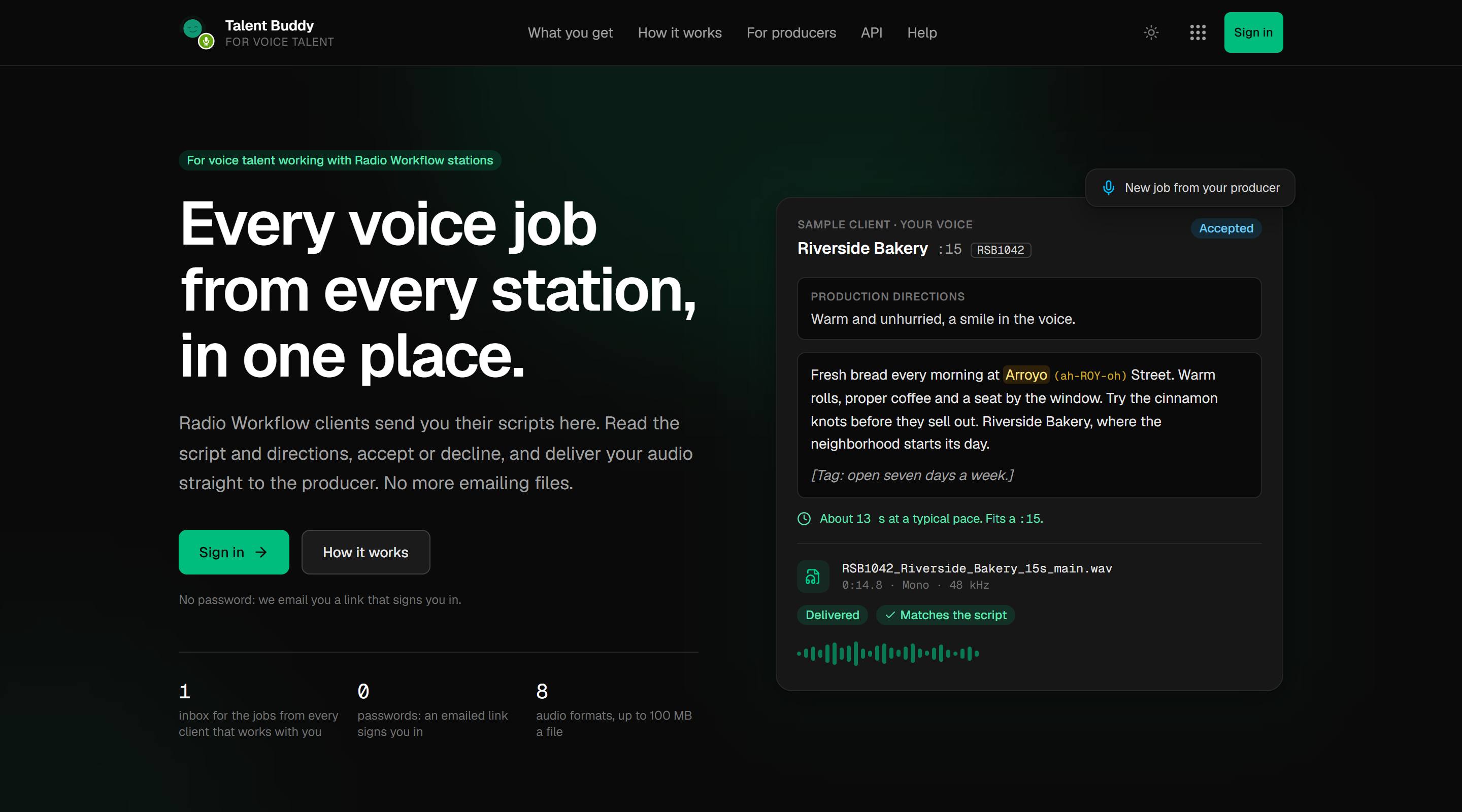Click the 0:14.8 Mono 48 kHz file details
The image size is (1462, 812).
pos(915,585)
